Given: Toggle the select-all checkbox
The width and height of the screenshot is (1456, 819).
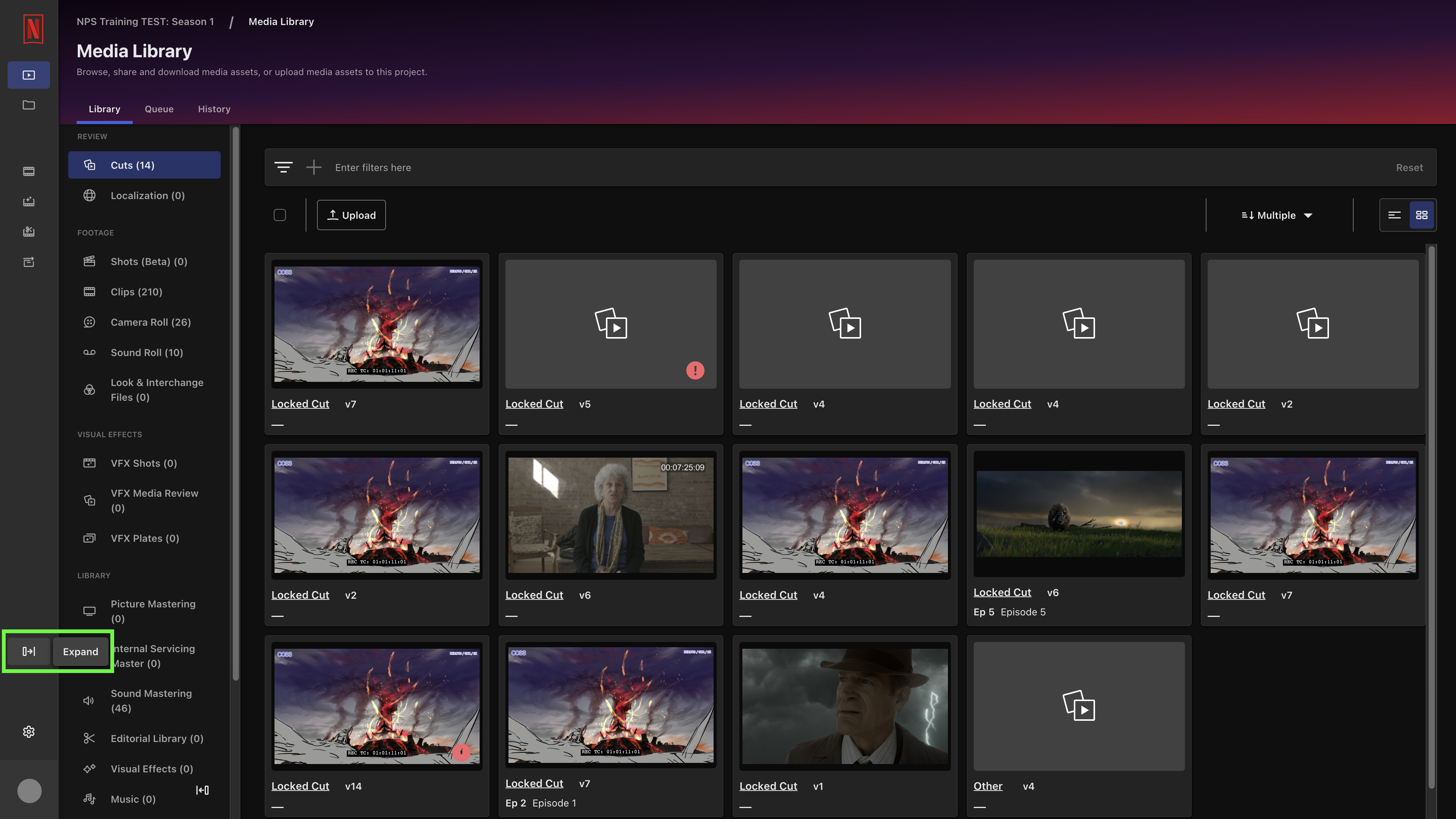Looking at the screenshot, I should (280, 215).
